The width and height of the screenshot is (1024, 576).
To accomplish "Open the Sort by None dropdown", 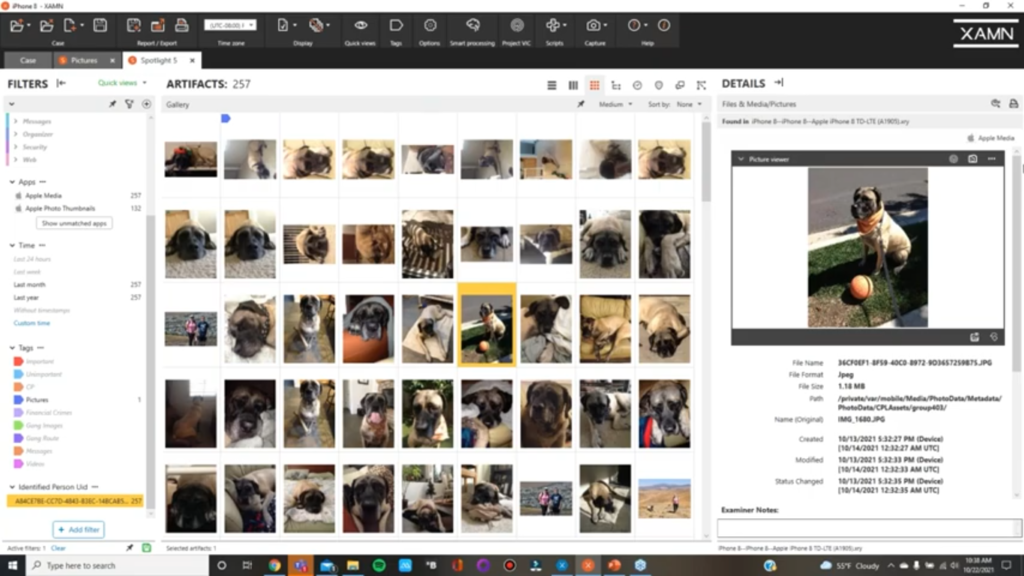I will (x=688, y=104).
